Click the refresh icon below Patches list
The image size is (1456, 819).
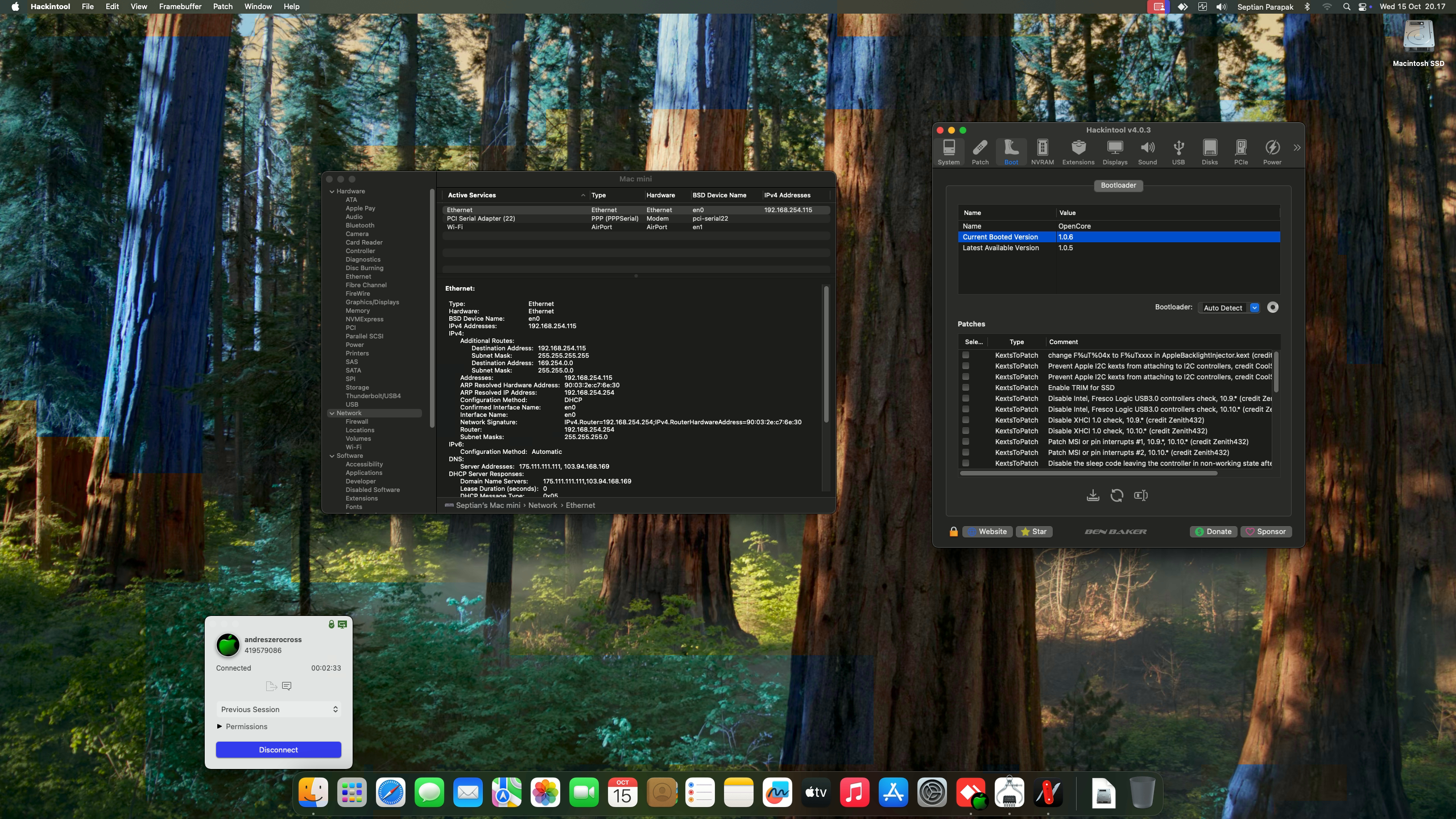pos(1116,495)
